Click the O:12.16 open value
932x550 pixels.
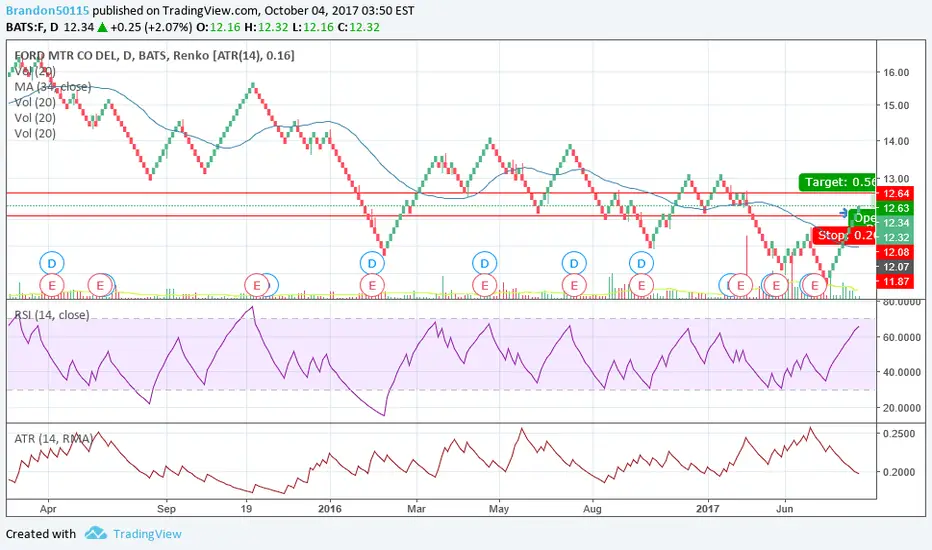(218, 27)
